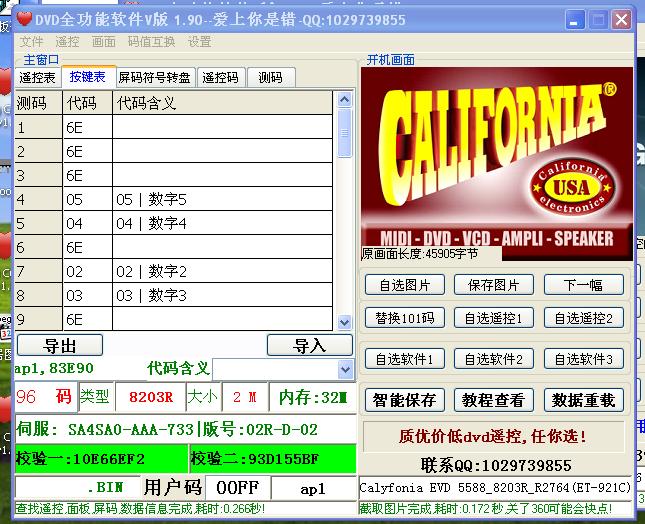The image size is (645, 524).
Task: Select the cell '04 | 数字4'
Action: pyautogui.click(x=222, y=223)
